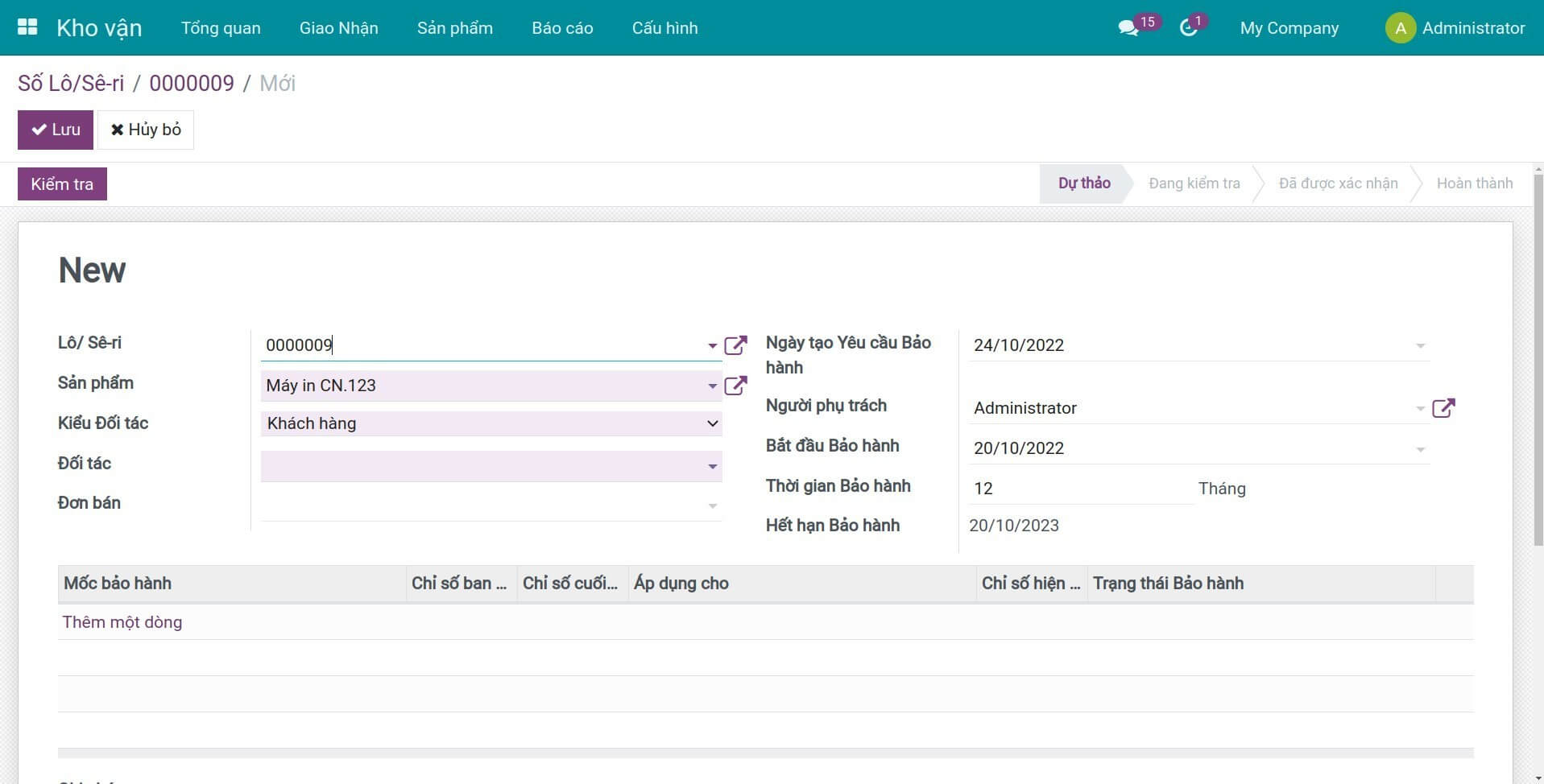Open the Cấu hình menu
Image resolution: width=1544 pixels, height=784 pixels.
(664, 28)
